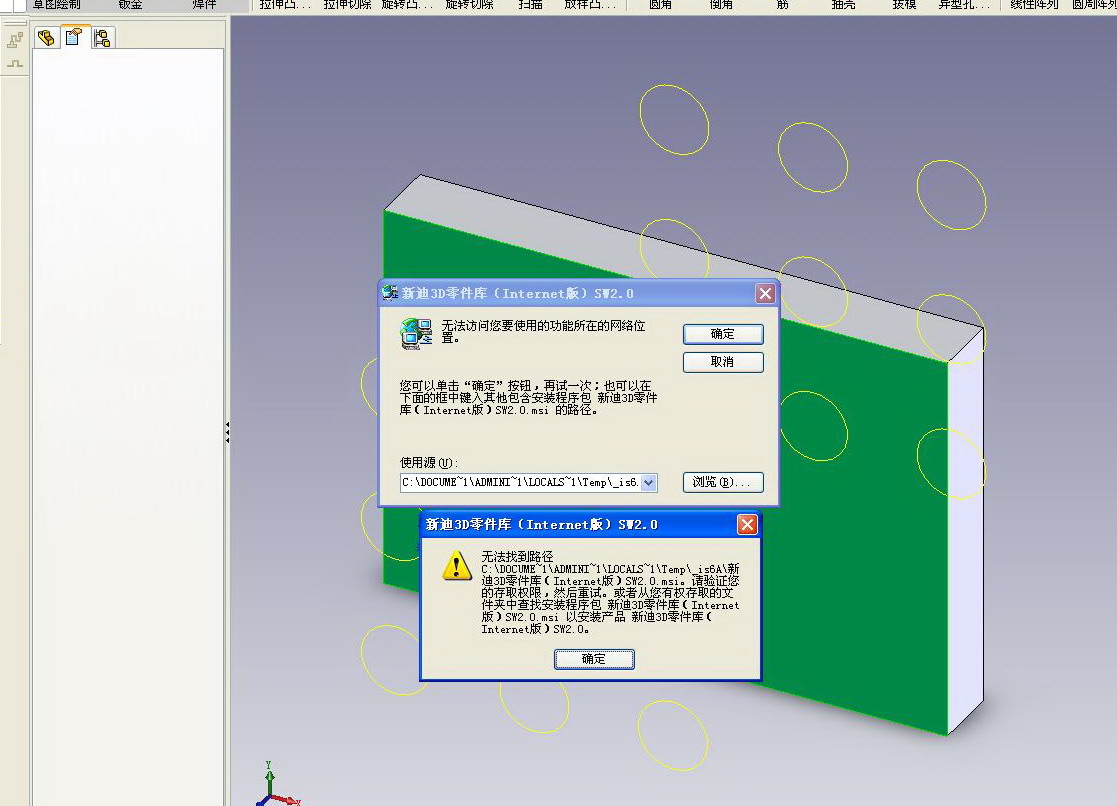Click the 浏览(B)... browse button
Image resolution: width=1117 pixels, height=806 pixels.
[x=723, y=482]
